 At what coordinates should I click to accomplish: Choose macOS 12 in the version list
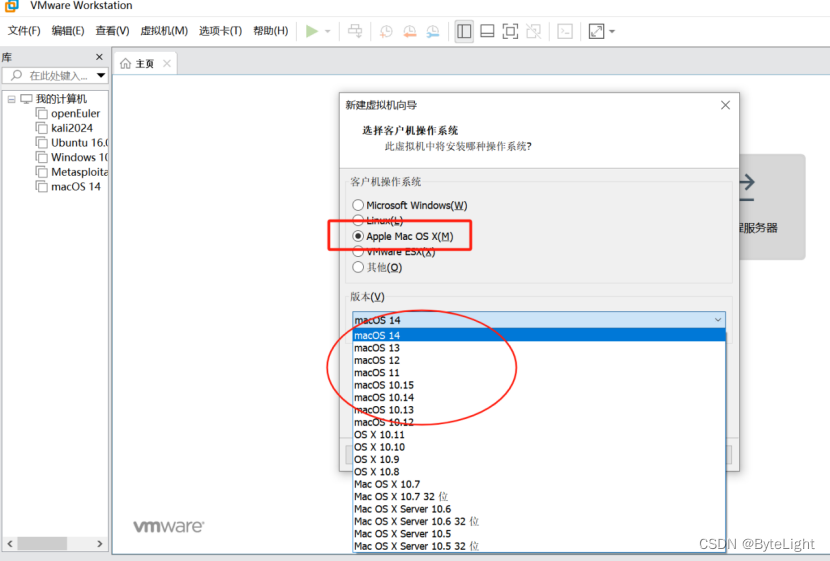pos(539,360)
